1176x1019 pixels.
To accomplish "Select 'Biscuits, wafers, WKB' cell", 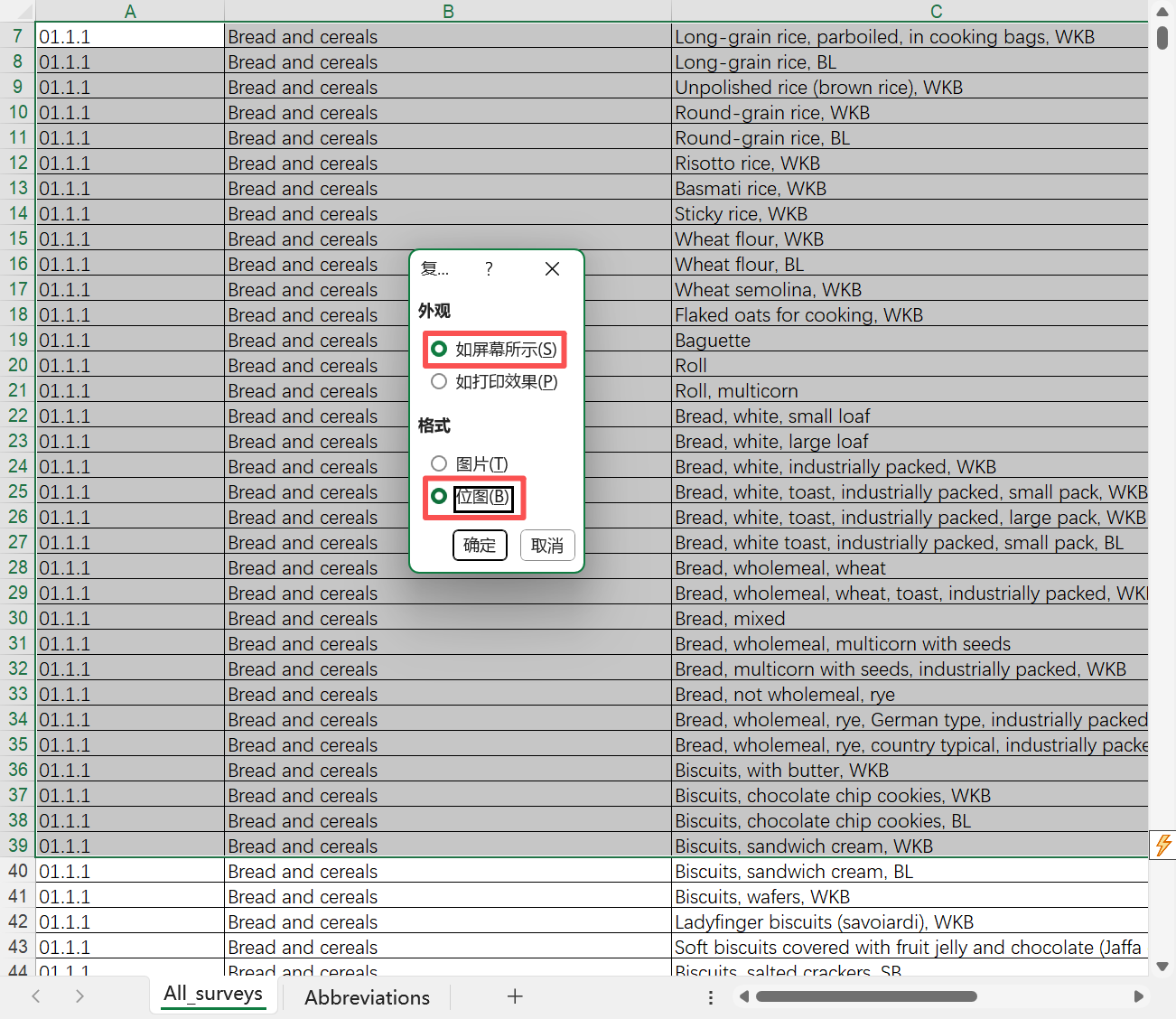I will (x=910, y=896).
